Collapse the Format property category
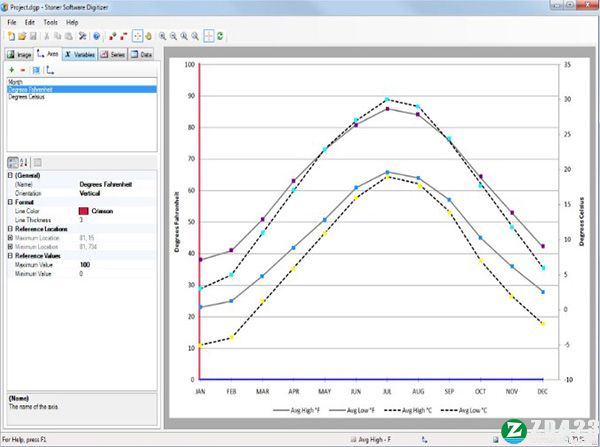Viewport: 600px width, 447px height. [x=10, y=202]
